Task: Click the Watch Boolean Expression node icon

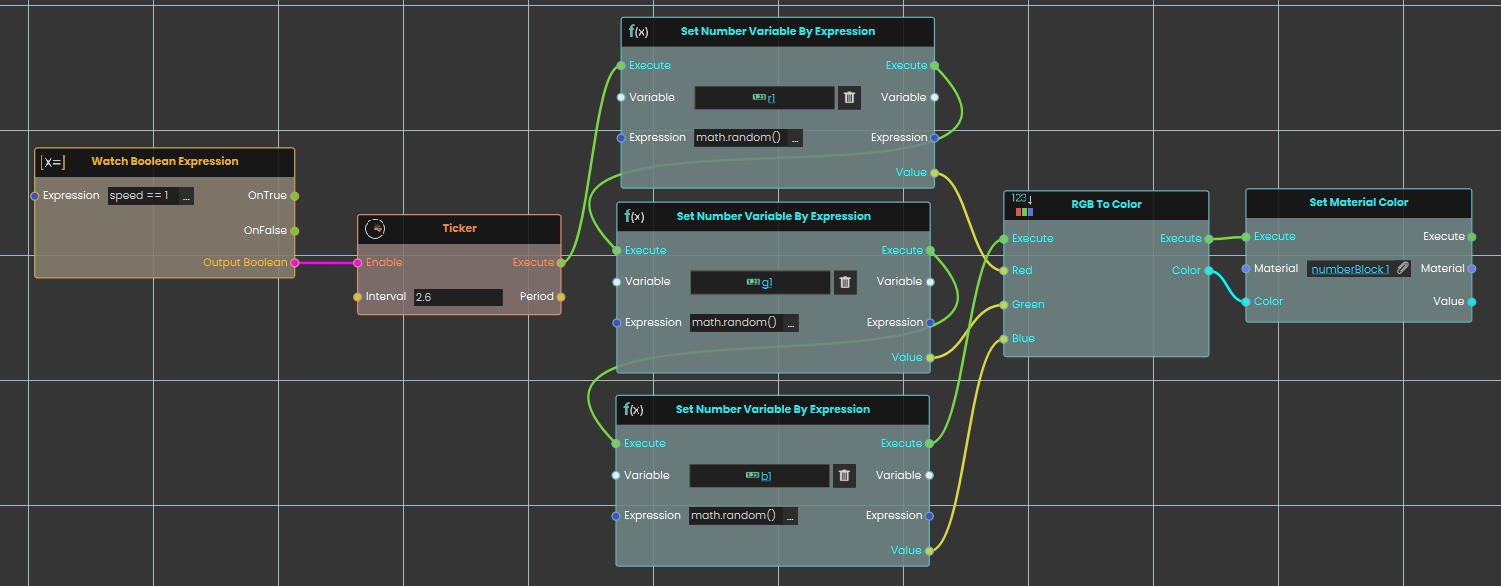Action: point(53,162)
